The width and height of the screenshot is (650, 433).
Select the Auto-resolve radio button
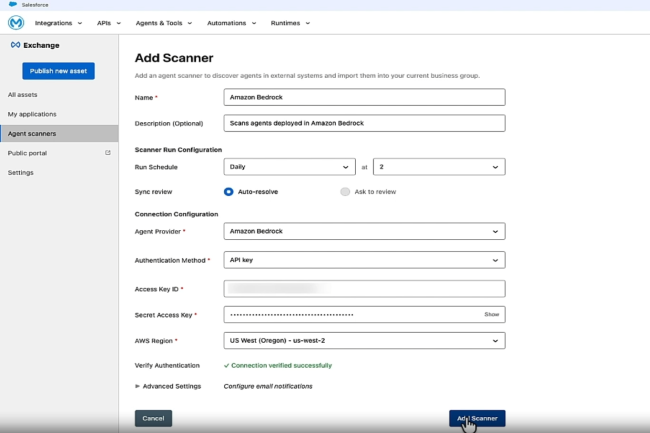[228, 192]
